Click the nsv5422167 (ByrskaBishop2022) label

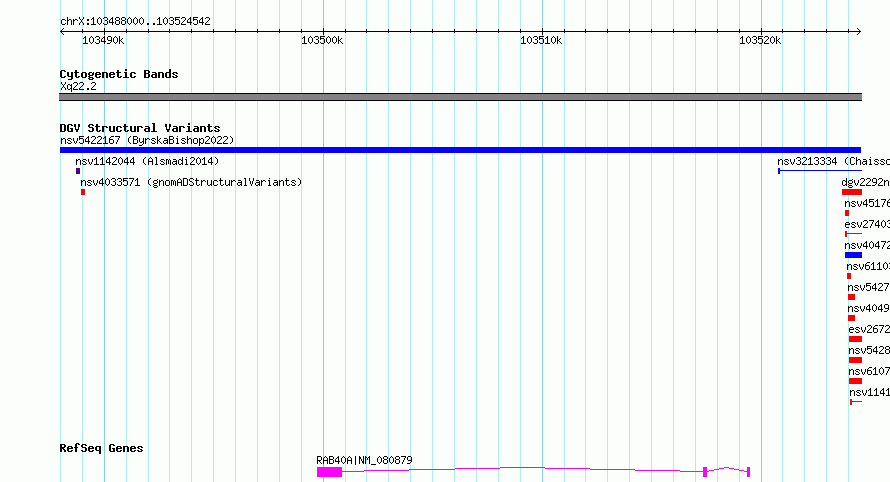pyautogui.click(x=147, y=140)
